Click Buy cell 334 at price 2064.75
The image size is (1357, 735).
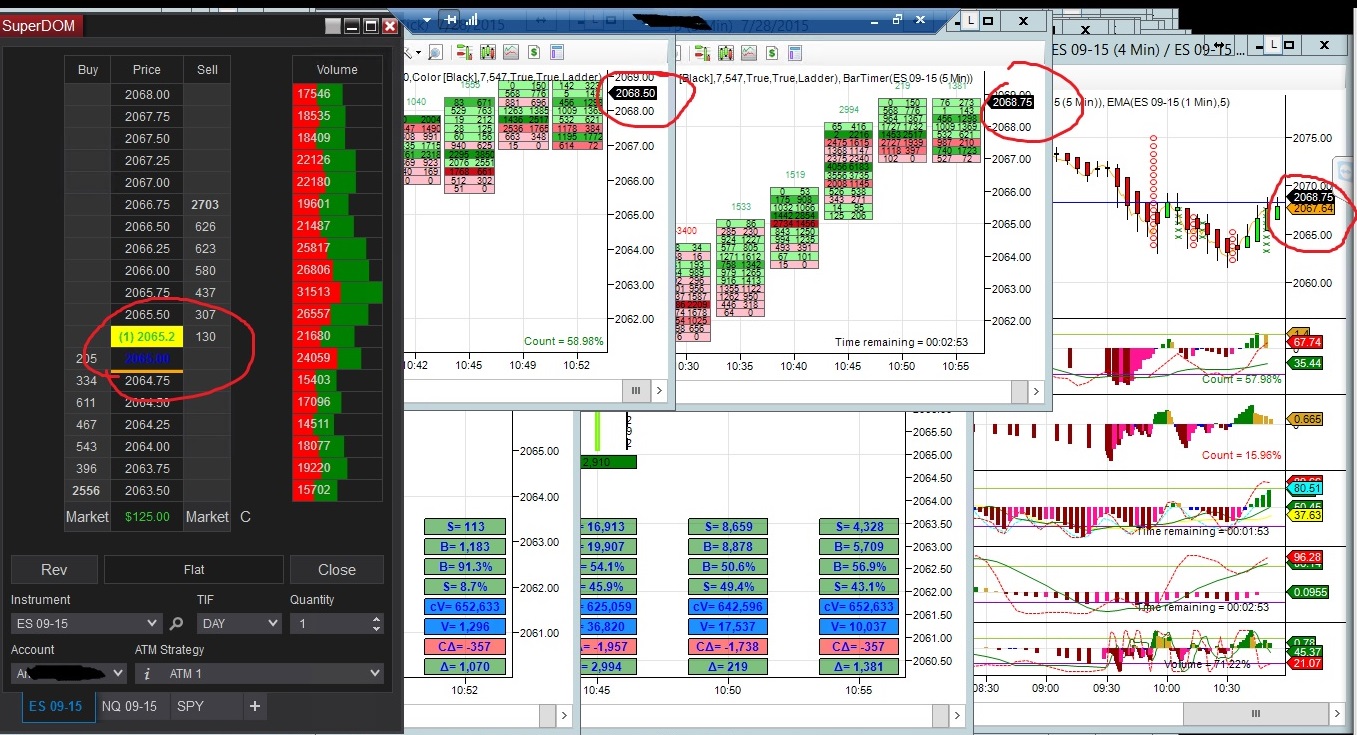pyautogui.click(x=87, y=381)
